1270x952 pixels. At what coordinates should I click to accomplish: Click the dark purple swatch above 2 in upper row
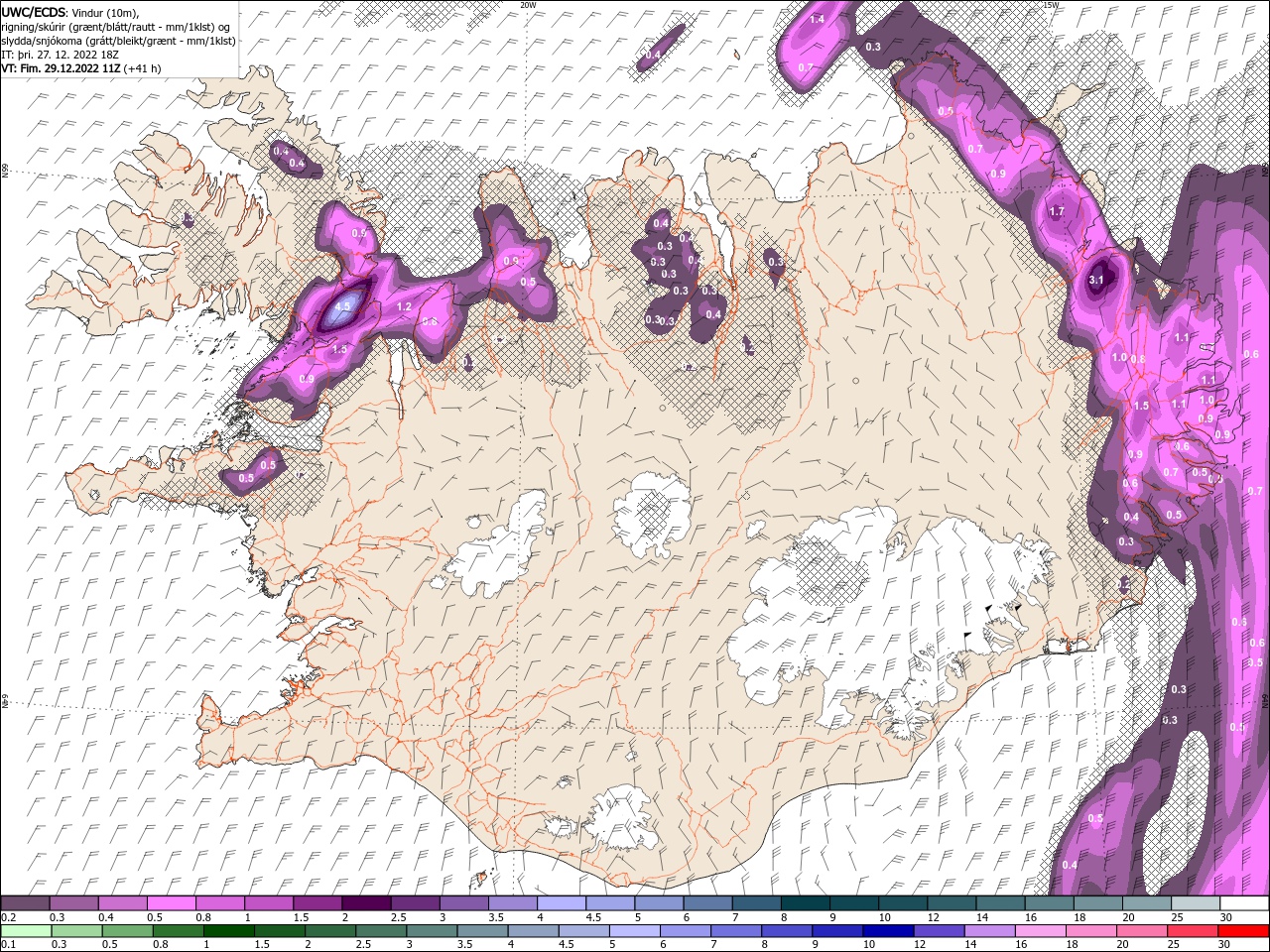[x=366, y=903]
